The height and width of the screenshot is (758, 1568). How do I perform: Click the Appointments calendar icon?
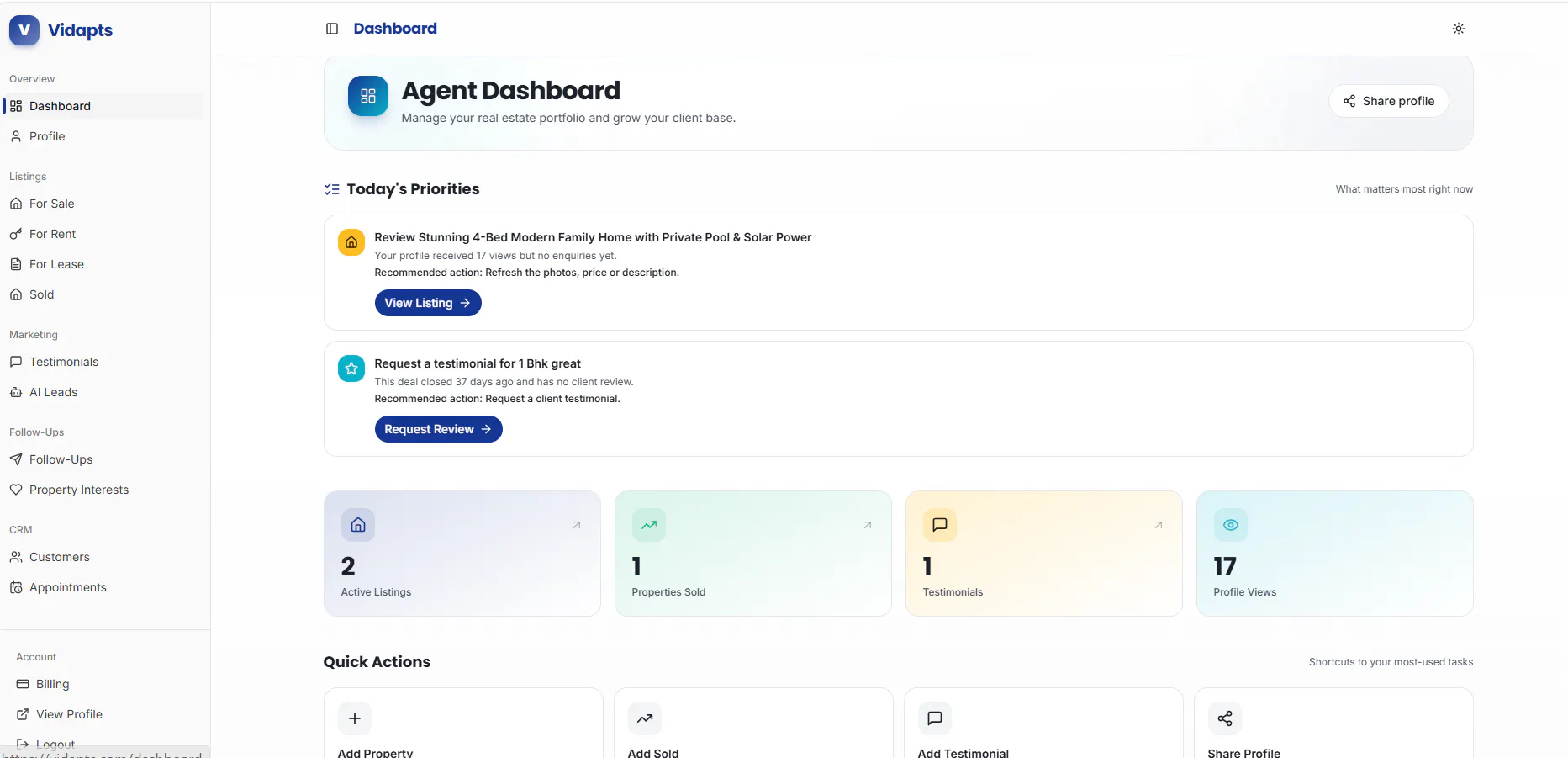16,587
